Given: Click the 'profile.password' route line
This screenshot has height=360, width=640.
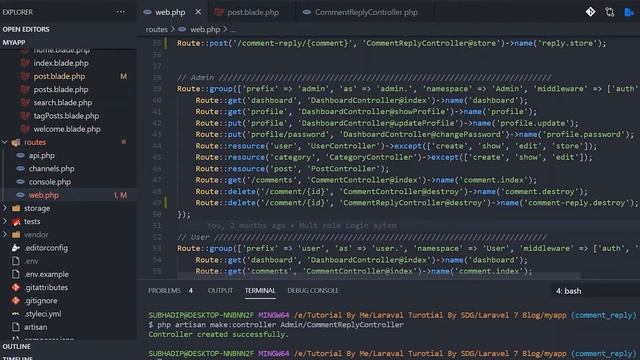Looking at the screenshot, I should click(x=415, y=134).
